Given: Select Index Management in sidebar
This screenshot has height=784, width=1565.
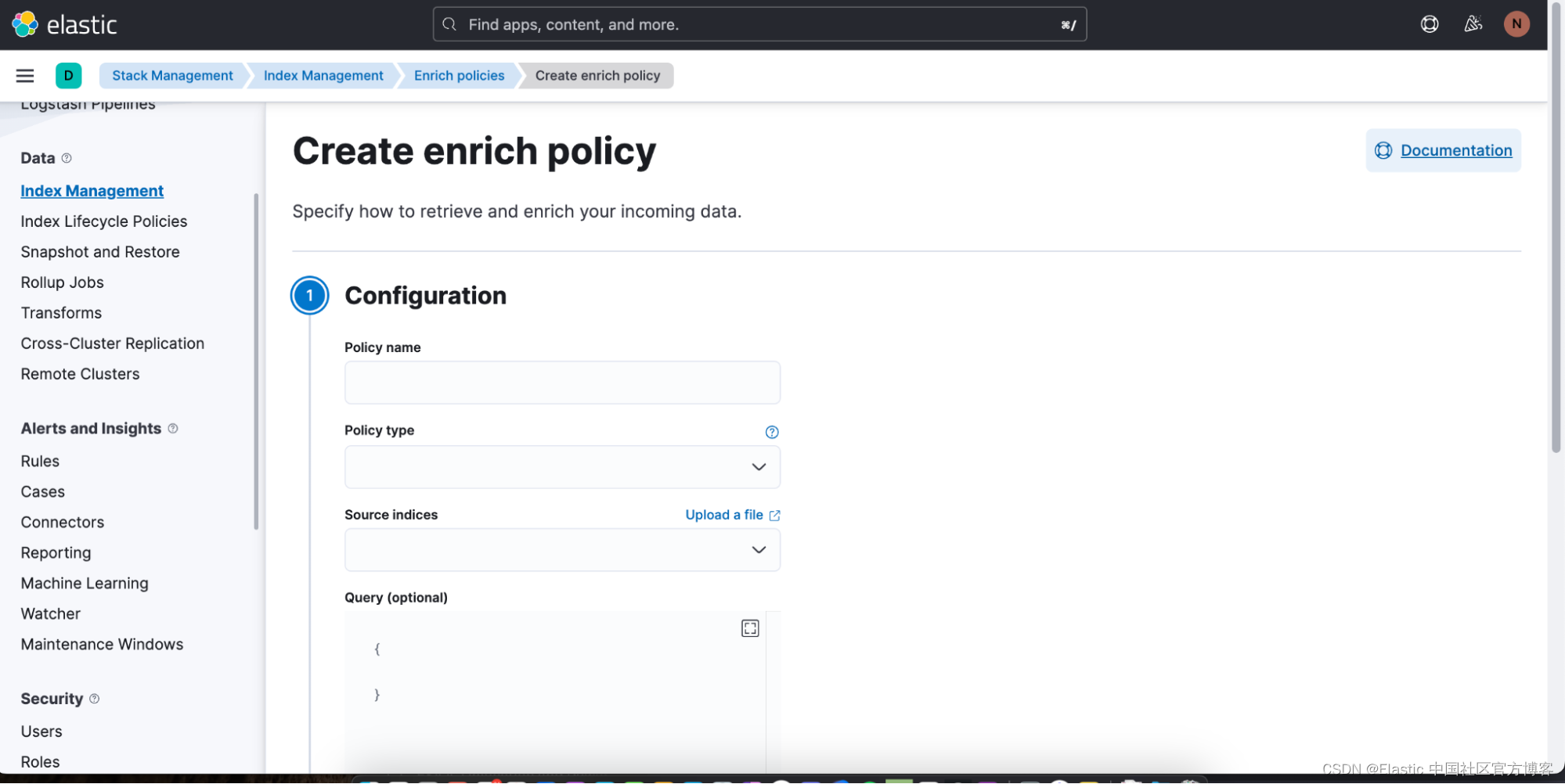Looking at the screenshot, I should coord(92,191).
